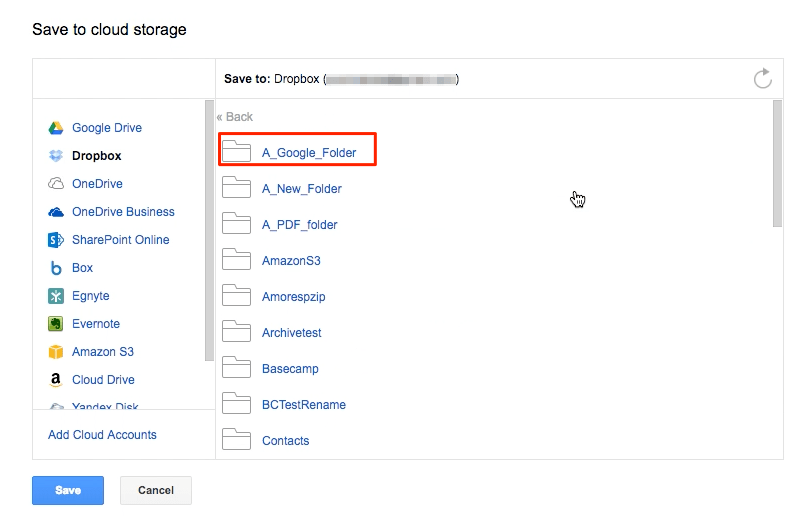The height and width of the screenshot is (525, 811).
Task: Click folder icon beside Basecamp
Action: tap(236, 367)
